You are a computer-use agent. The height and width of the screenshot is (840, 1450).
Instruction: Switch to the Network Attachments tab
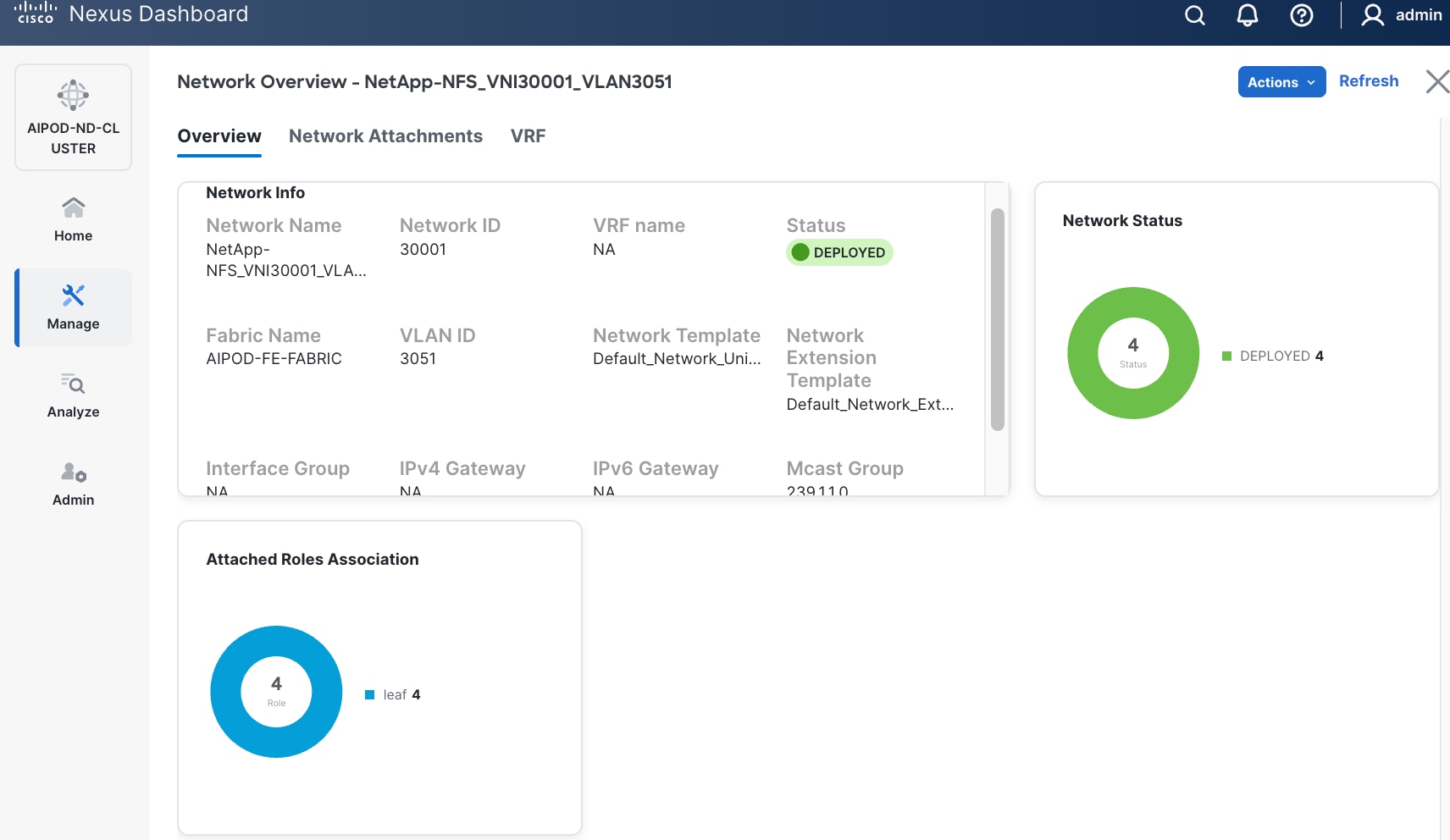tap(385, 136)
